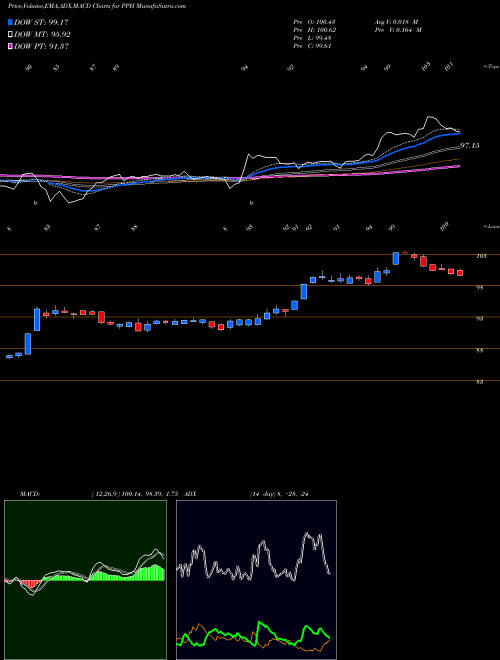Click the Pre O open value
The width and height of the screenshot is (500, 660).
coord(314,22)
